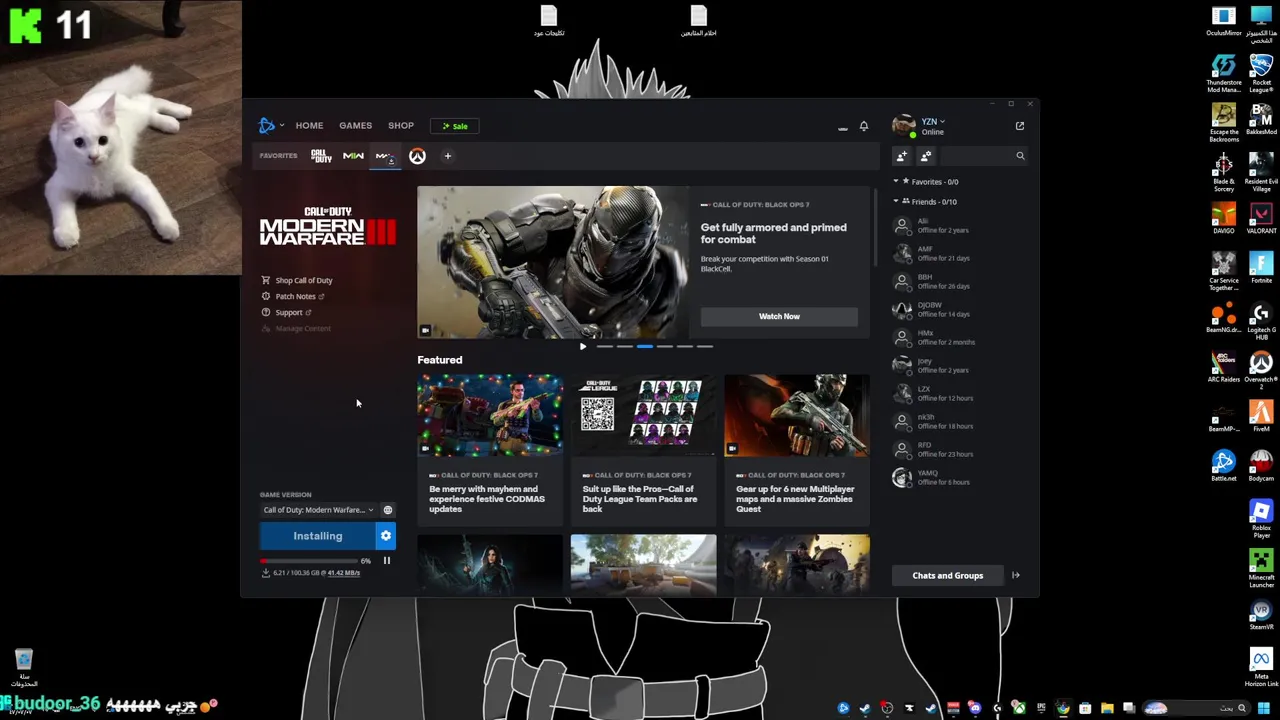Open the Windows Start button
Viewport: 1280px width, 720px height.
pyautogui.click(x=1264, y=709)
